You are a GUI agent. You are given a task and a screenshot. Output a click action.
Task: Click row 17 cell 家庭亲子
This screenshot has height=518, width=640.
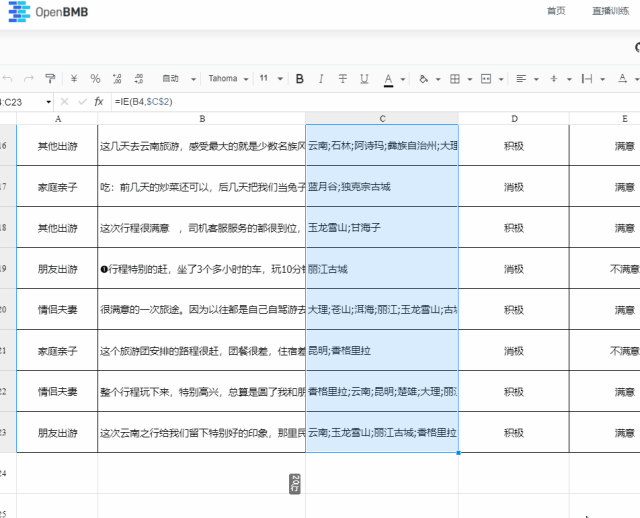pyautogui.click(x=57, y=187)
